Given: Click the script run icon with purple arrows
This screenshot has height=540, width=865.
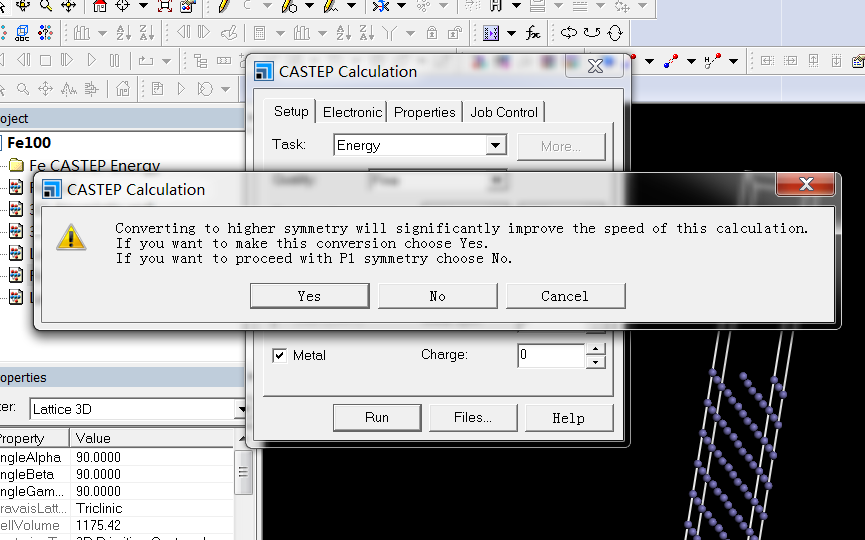Looking at the screenshot, I should [491, 33].
